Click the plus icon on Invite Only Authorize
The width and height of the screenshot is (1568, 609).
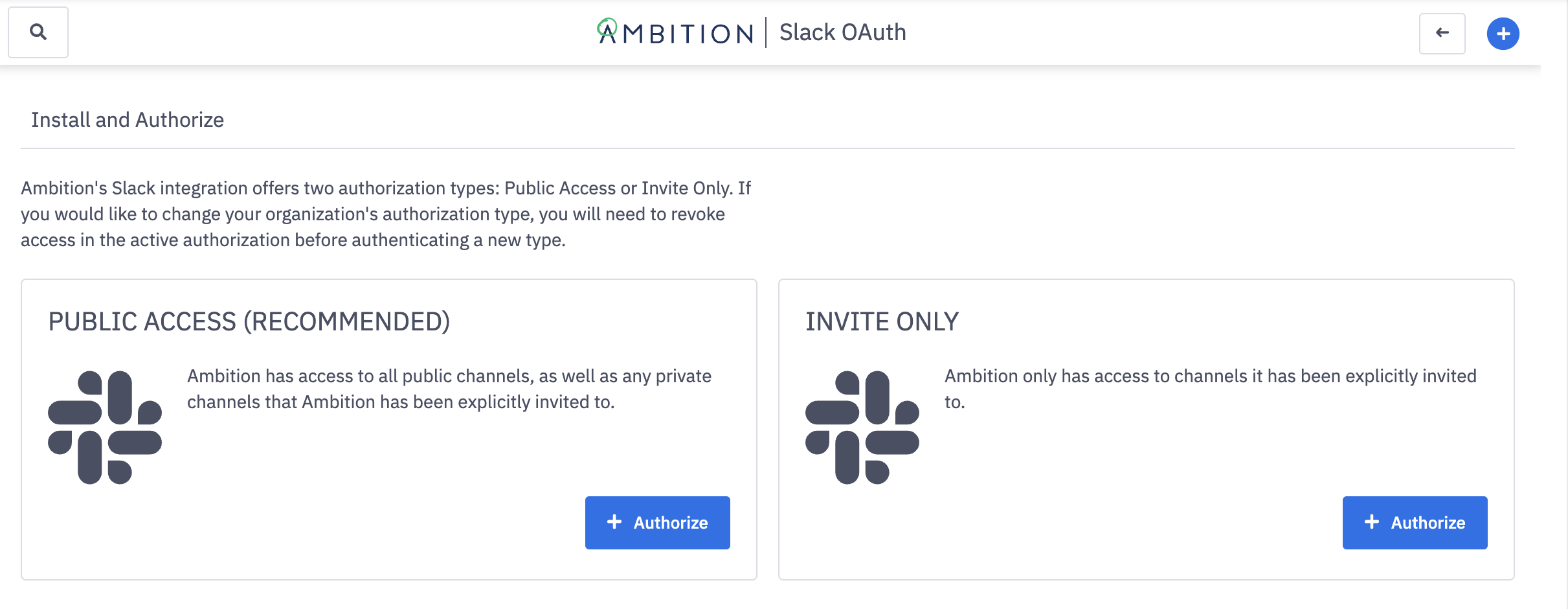pos(1371,522)
